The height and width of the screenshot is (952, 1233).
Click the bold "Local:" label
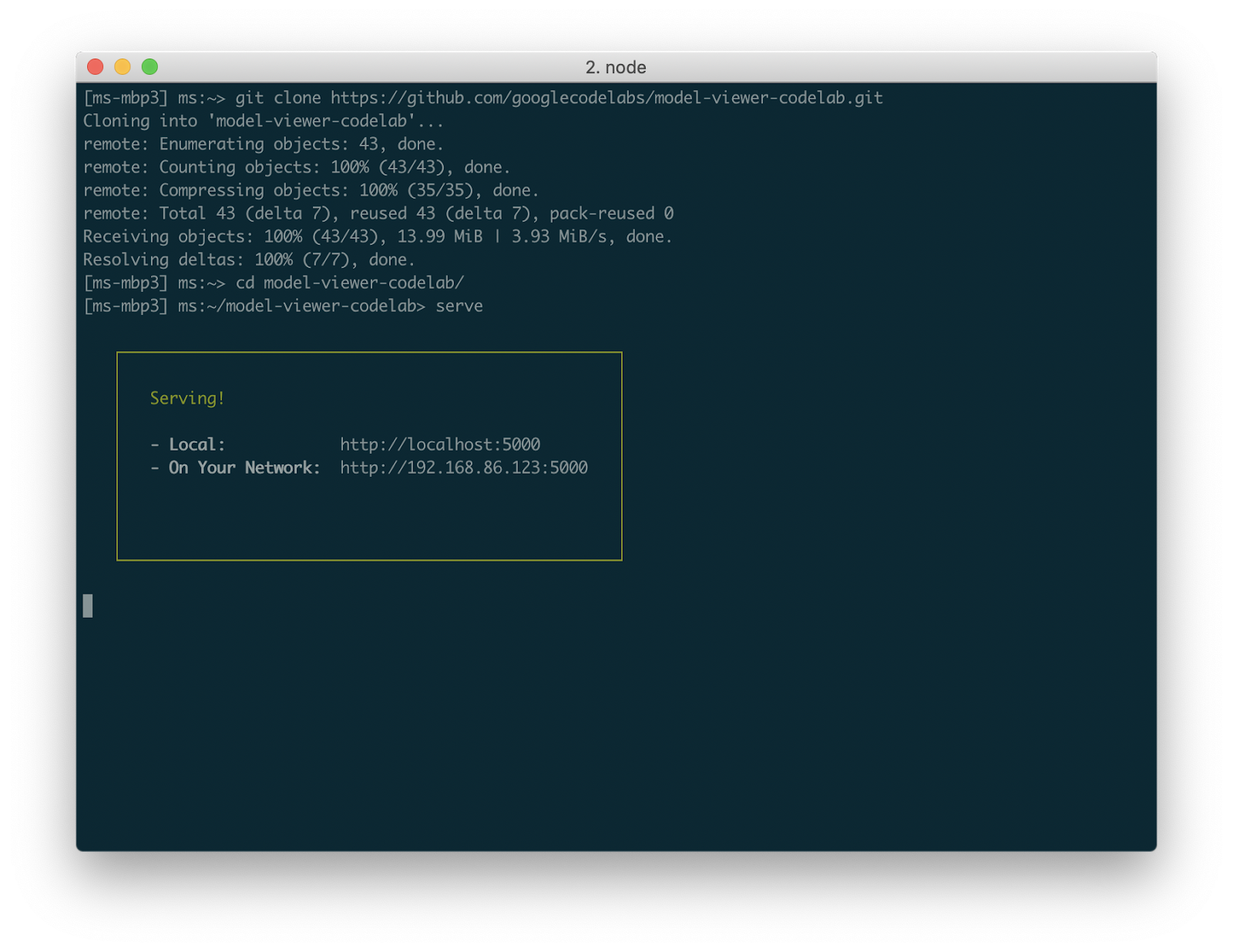(x=197, y=444)
